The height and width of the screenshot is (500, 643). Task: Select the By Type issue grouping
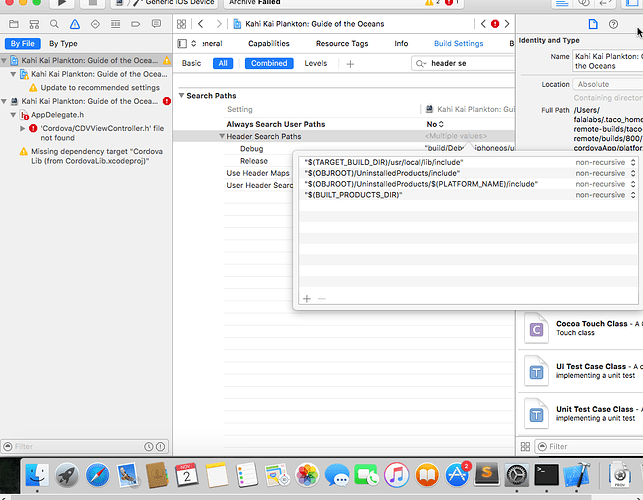pos(63,43)
